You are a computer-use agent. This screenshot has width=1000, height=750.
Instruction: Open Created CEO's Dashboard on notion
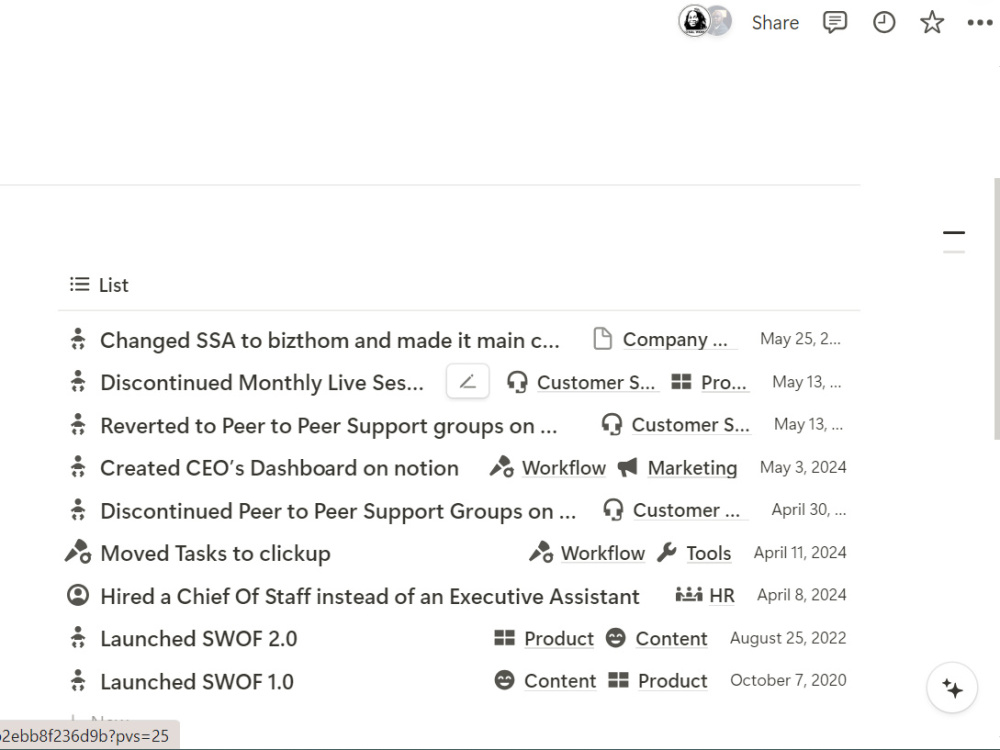pyautogui.click(x=279, y=468)
